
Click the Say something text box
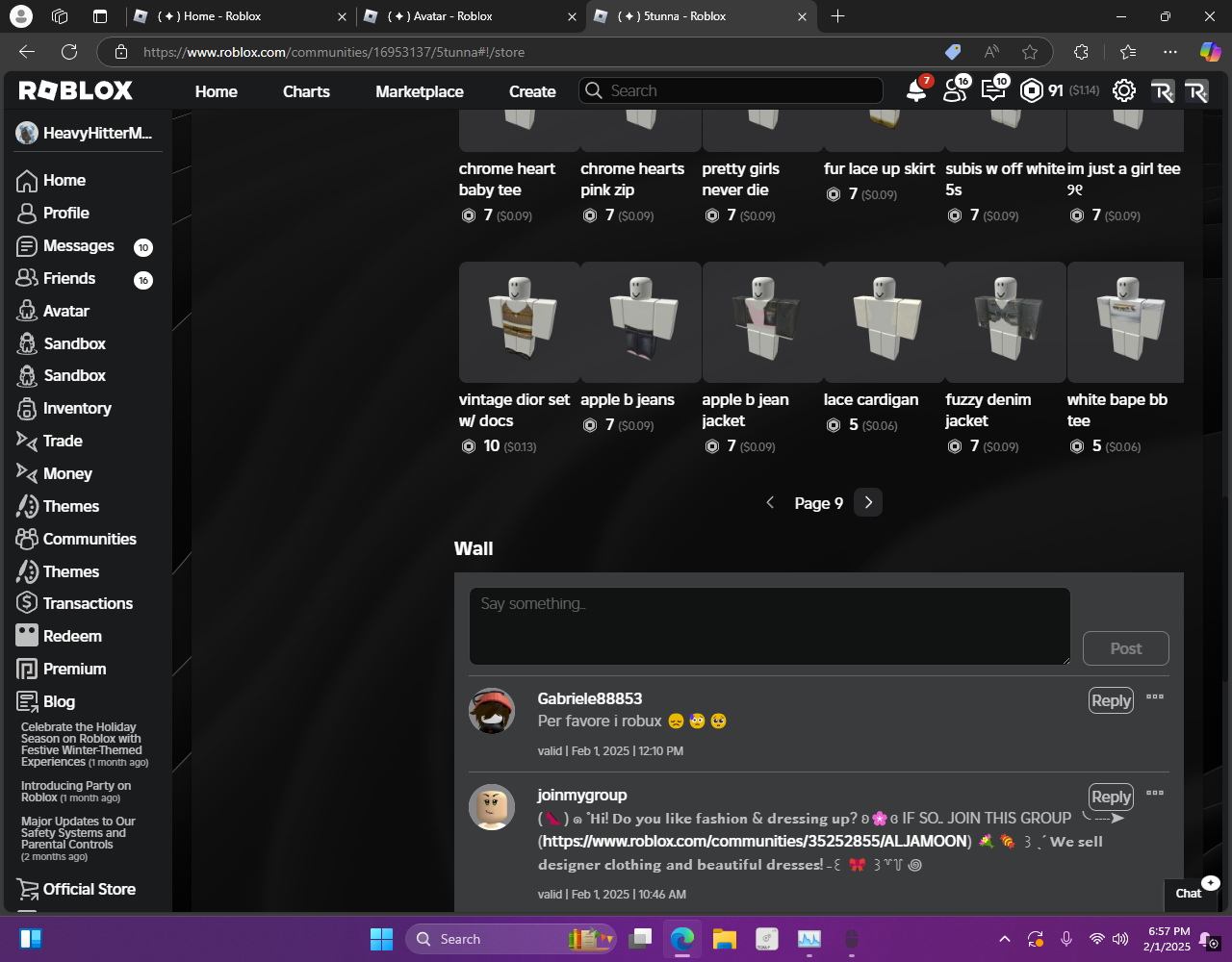click(770, 626)
